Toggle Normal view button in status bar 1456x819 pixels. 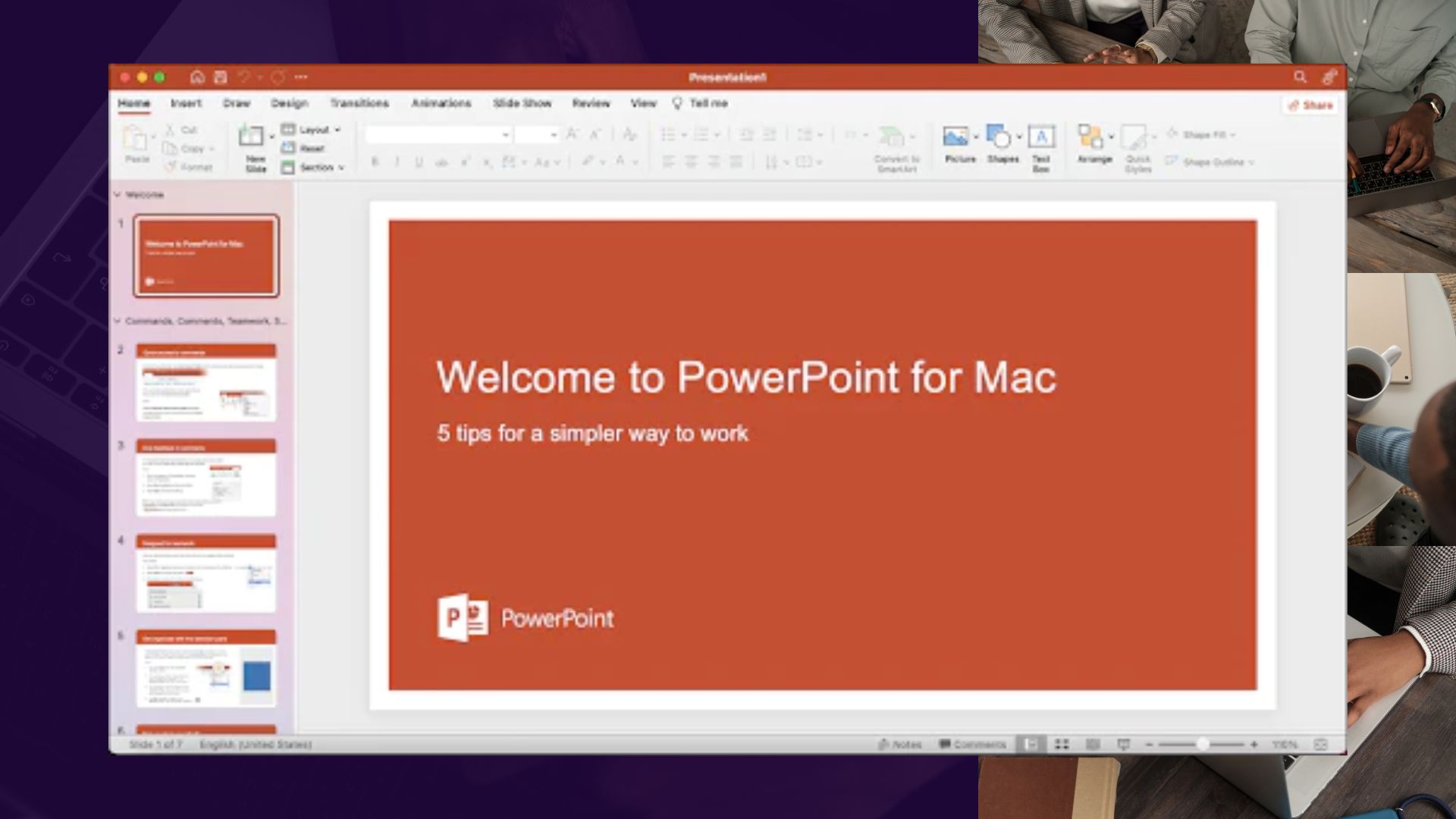[1030, 745]
